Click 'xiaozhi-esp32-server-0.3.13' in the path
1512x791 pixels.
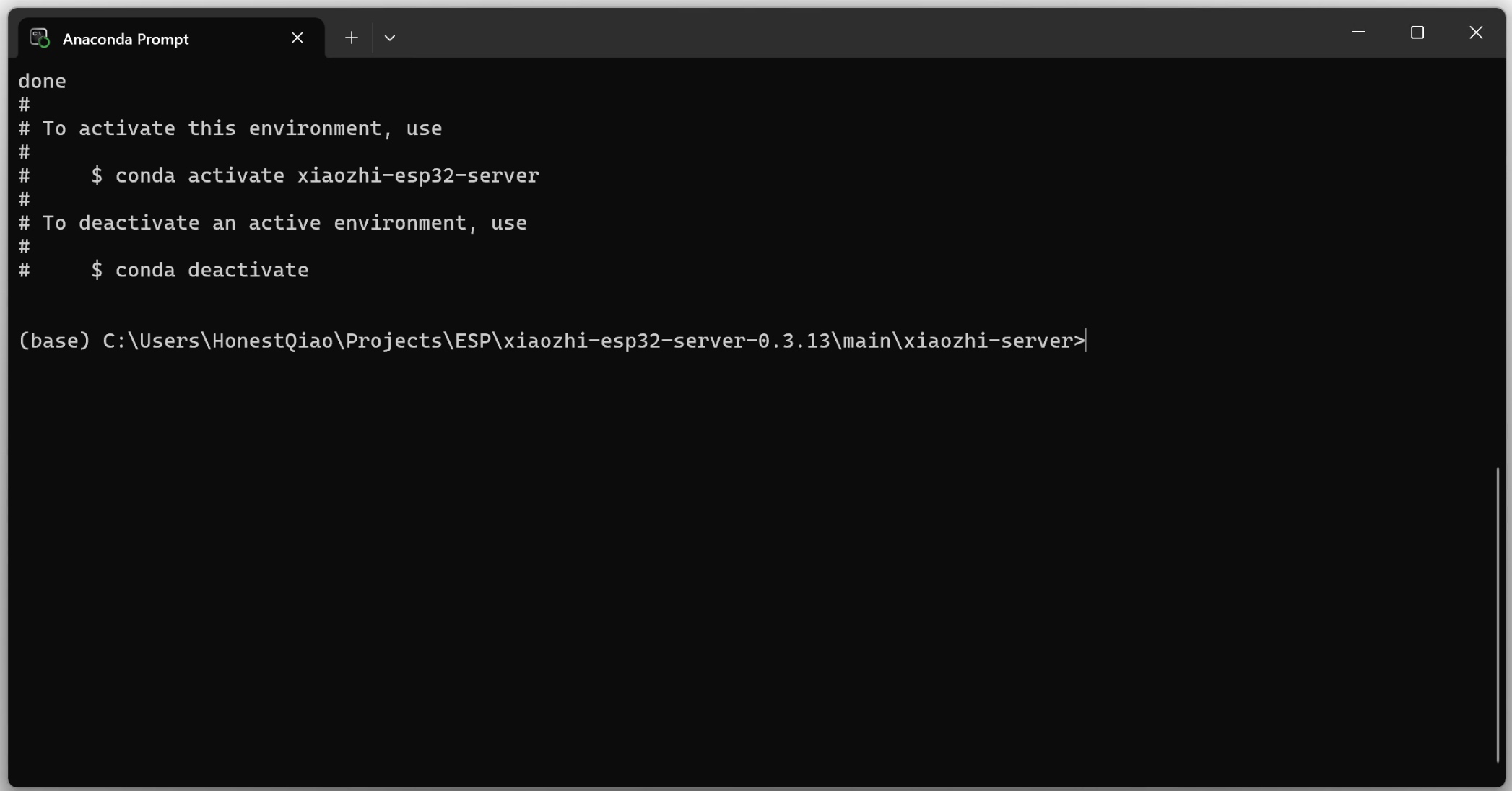pos(667,341)
